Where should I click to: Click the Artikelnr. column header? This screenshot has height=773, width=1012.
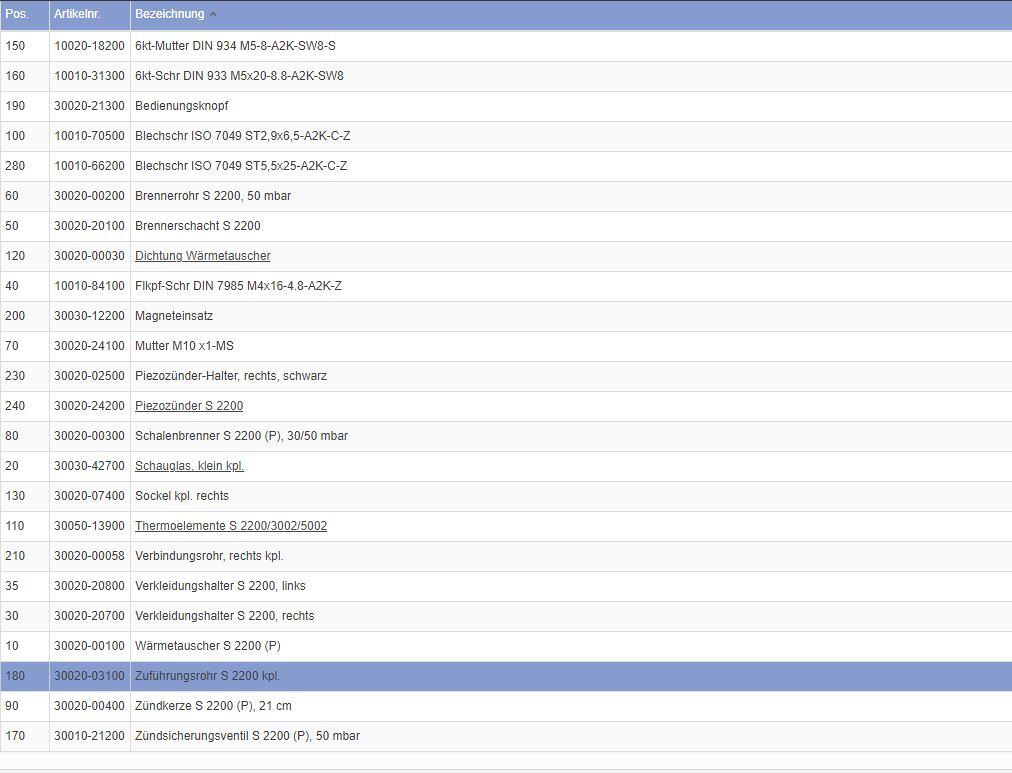pyautogui.click(x=77, y=14)
